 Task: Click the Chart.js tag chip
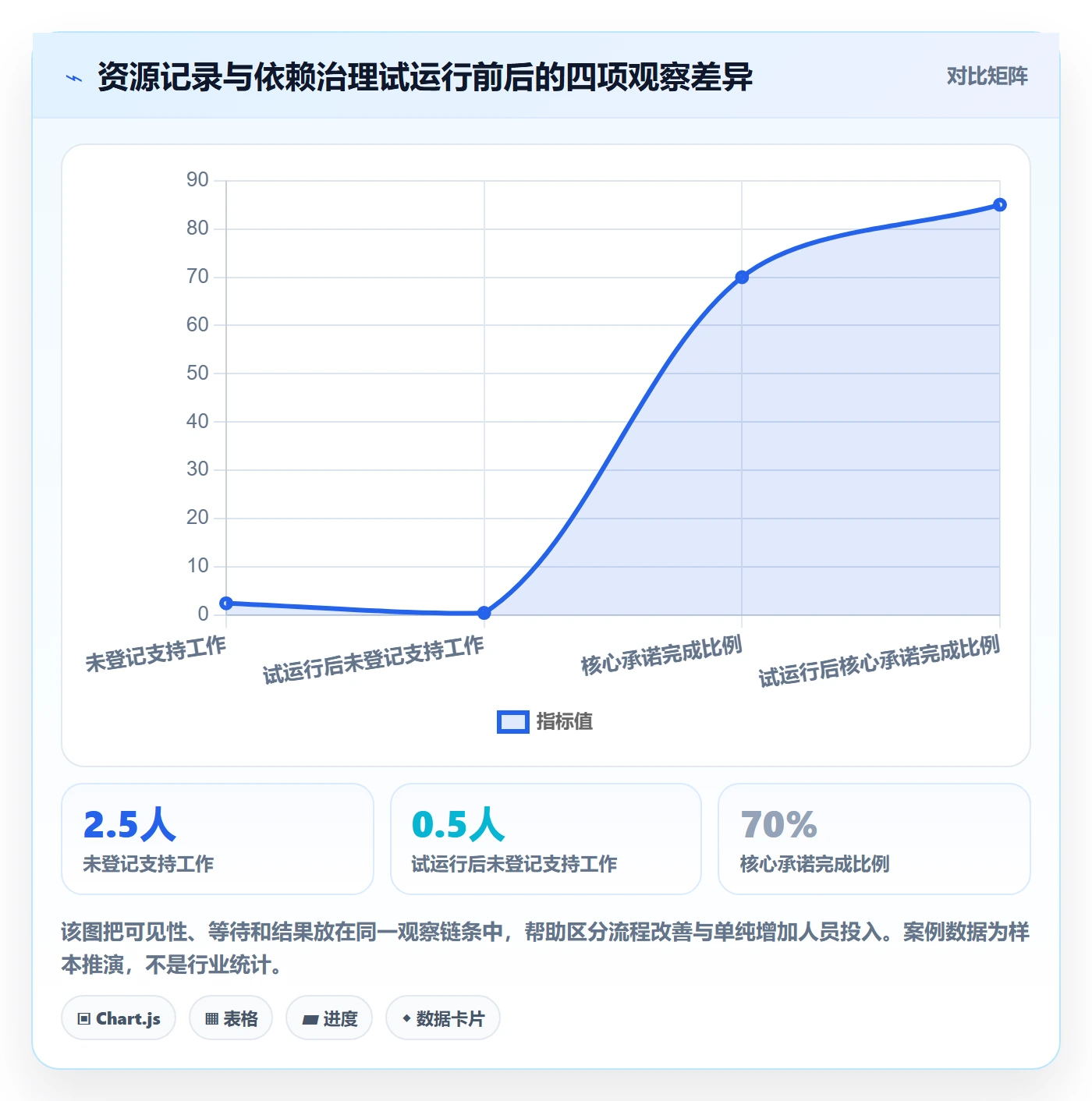point(119,1018)
